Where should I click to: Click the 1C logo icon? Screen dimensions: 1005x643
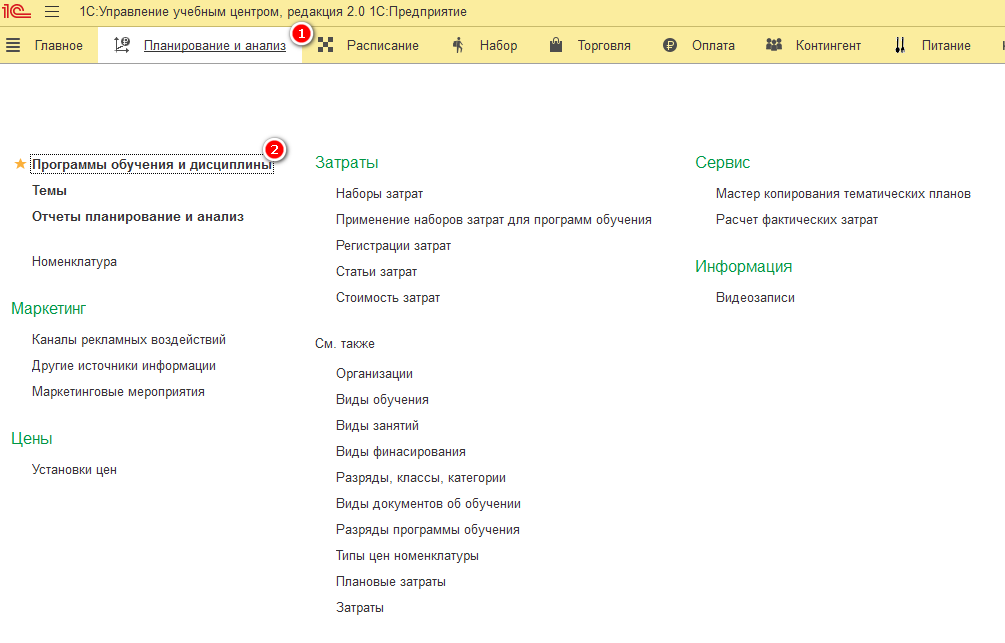(16, 11)
